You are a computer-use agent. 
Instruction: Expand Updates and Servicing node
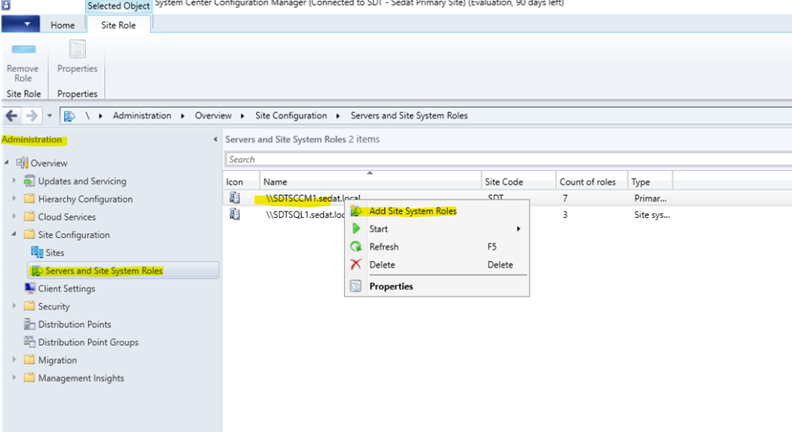(x=14, y=180)
